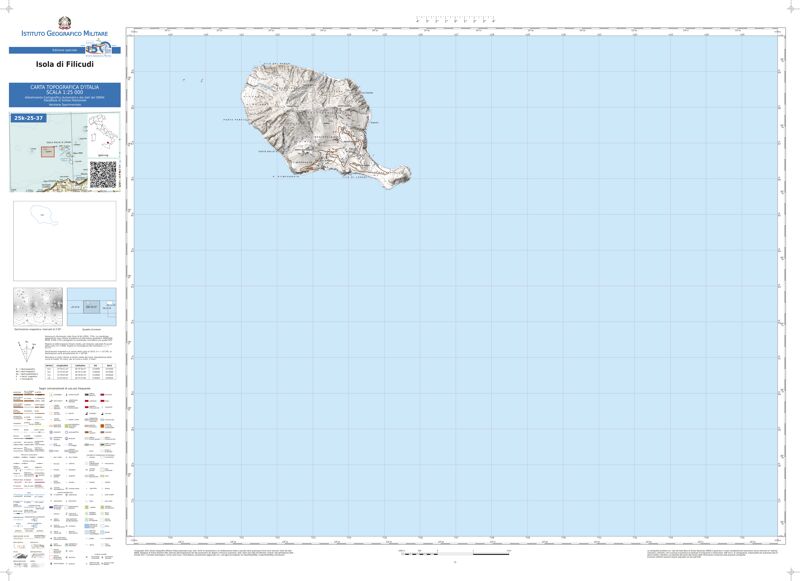The width and height of the screenshot is (800, 581).
Task: Click the 150th anniversary logo
Action: click(x=97, y=50)
